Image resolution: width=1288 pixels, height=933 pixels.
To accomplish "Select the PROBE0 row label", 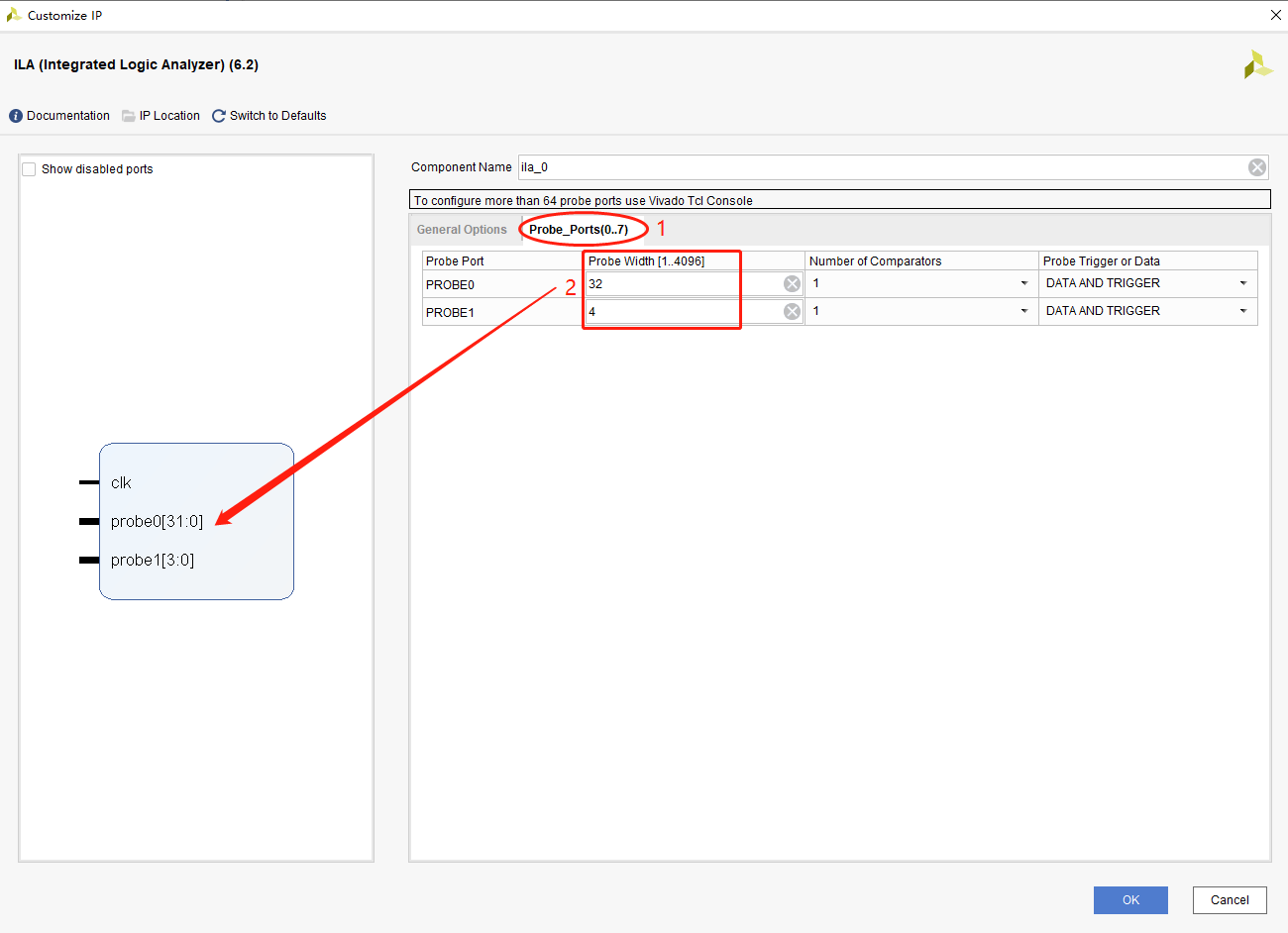I will point(450,285).
